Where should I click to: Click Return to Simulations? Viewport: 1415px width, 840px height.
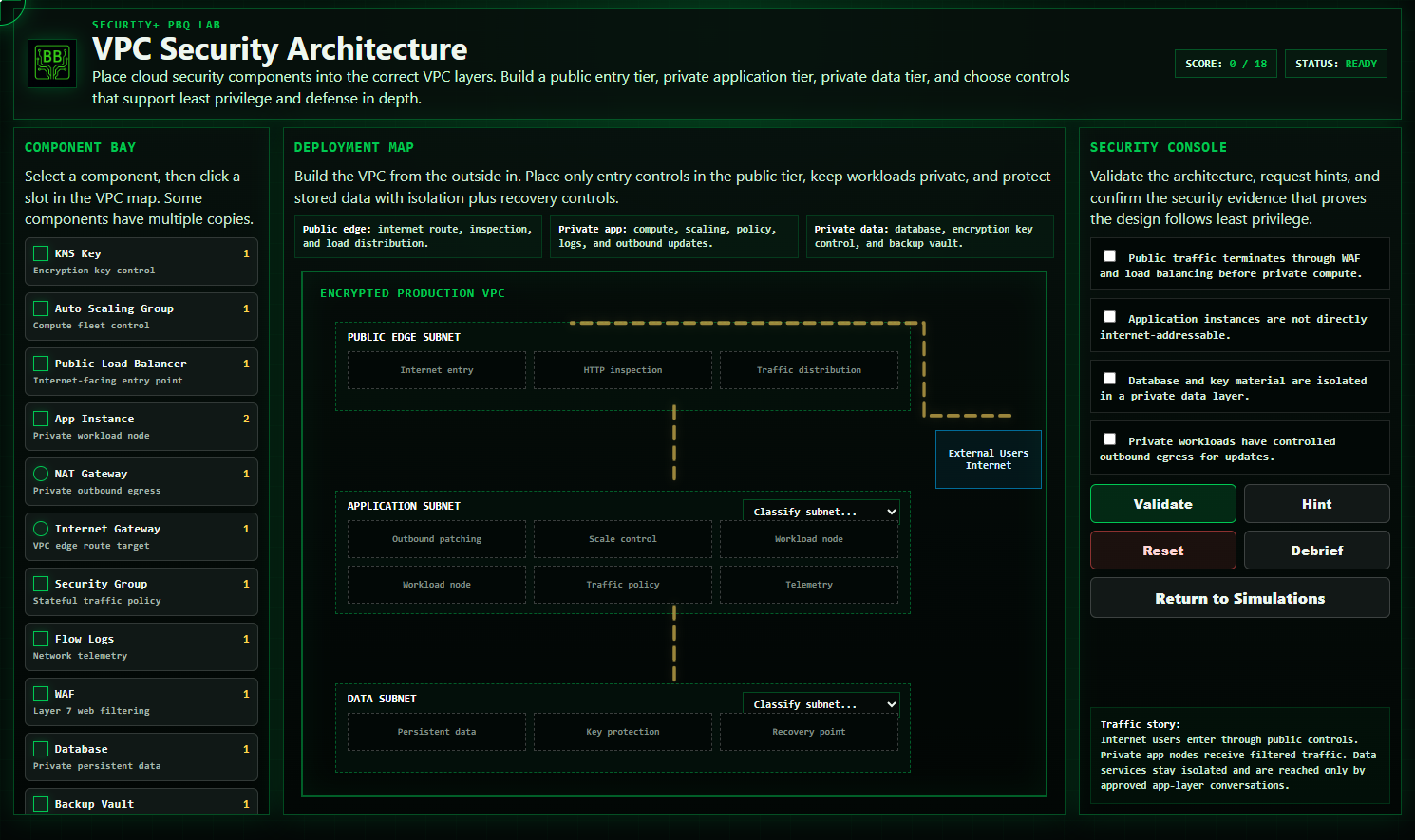click(1240, 598)
